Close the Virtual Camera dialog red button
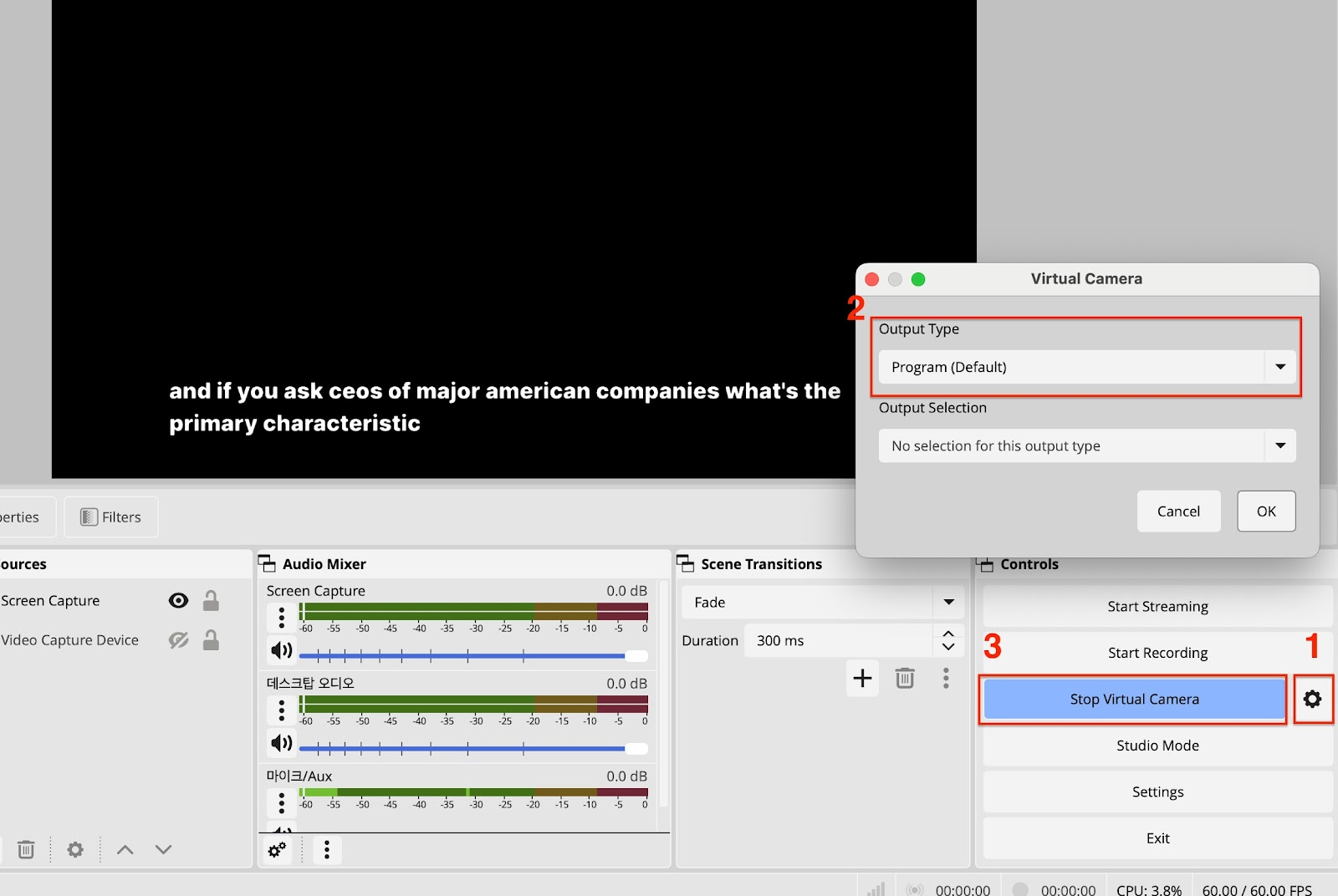This screenshot has height=896, width=1338. point(872,279)
